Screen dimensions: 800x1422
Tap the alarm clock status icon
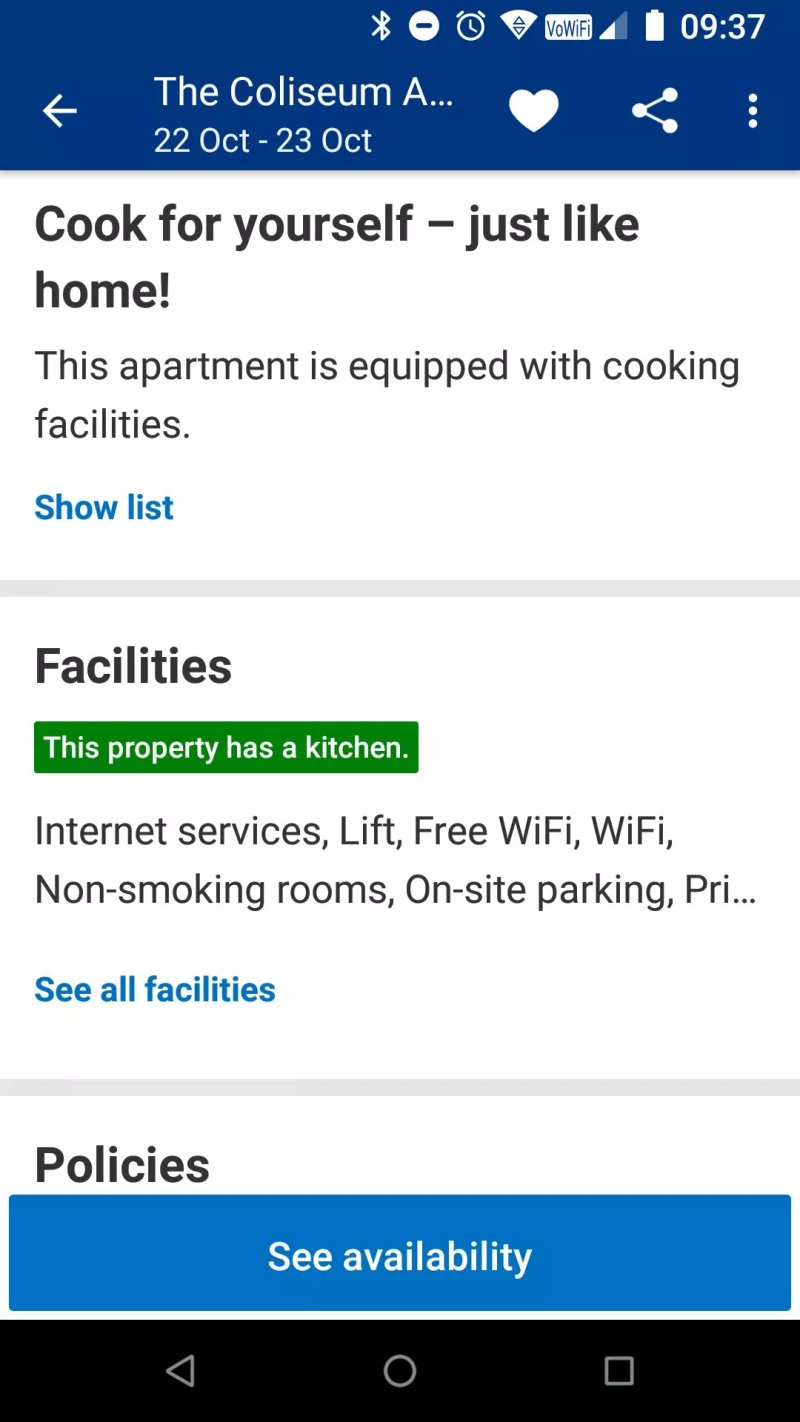(x=471, y=26)
